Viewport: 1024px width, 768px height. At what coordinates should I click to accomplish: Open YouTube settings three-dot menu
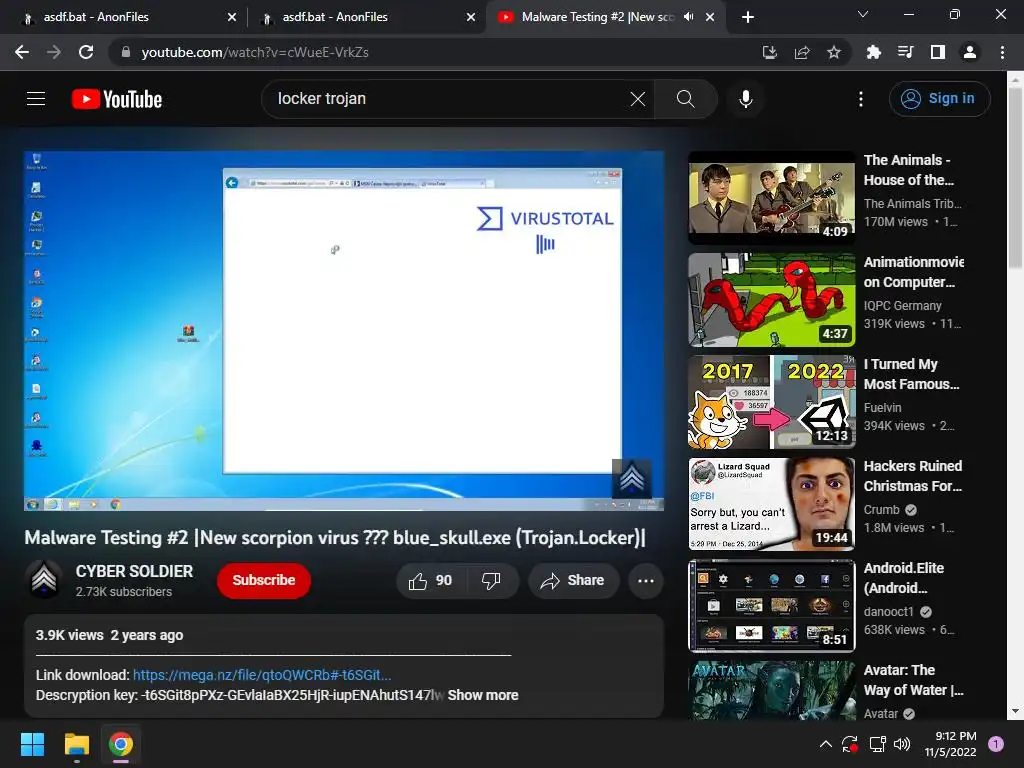[x=861, y=99]
